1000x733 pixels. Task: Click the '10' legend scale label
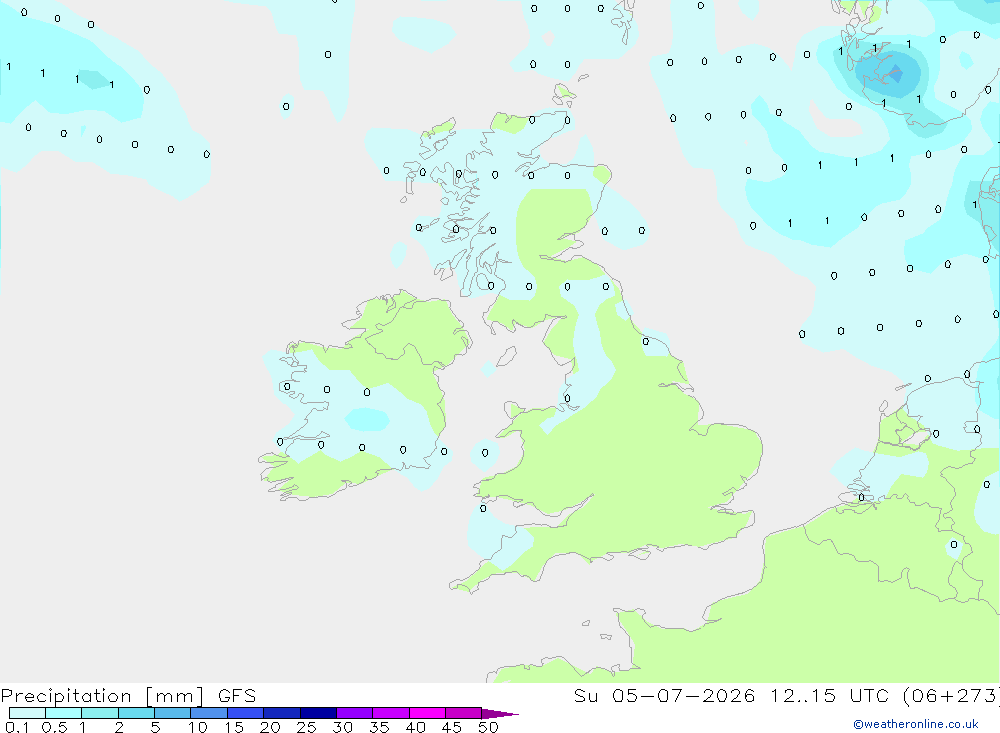click(198, 727)
